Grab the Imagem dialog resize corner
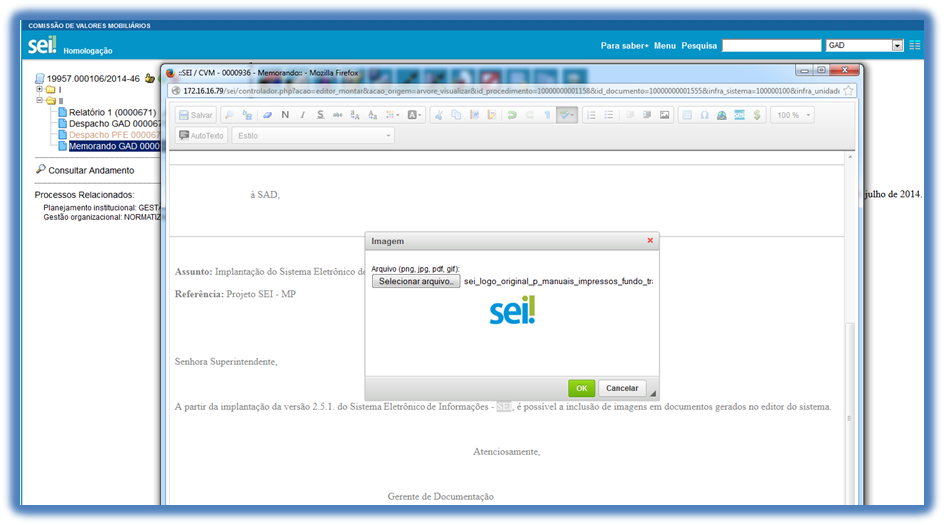The image size is (944, 525). click(653, 393)
